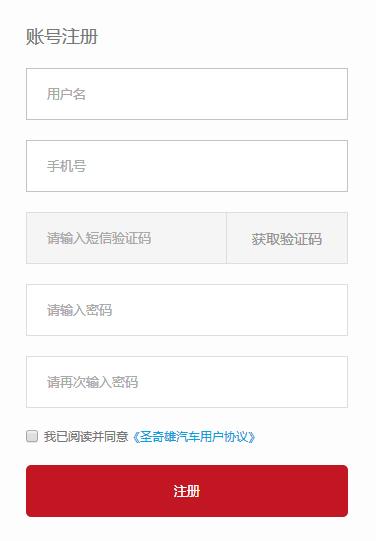The image size is (376, 541).
Task: Focus the 请输入密码 password field
Action: point(187,310)
